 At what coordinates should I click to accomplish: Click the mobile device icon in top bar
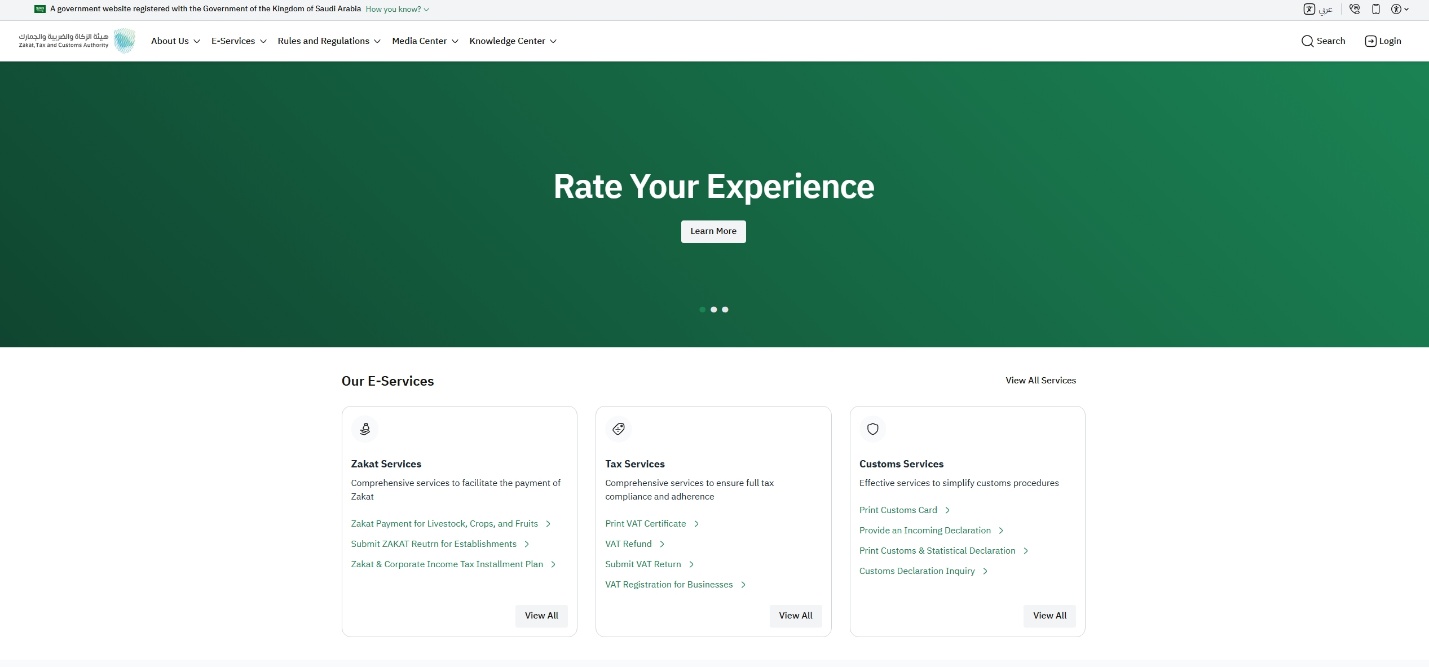pos(1376,9)
